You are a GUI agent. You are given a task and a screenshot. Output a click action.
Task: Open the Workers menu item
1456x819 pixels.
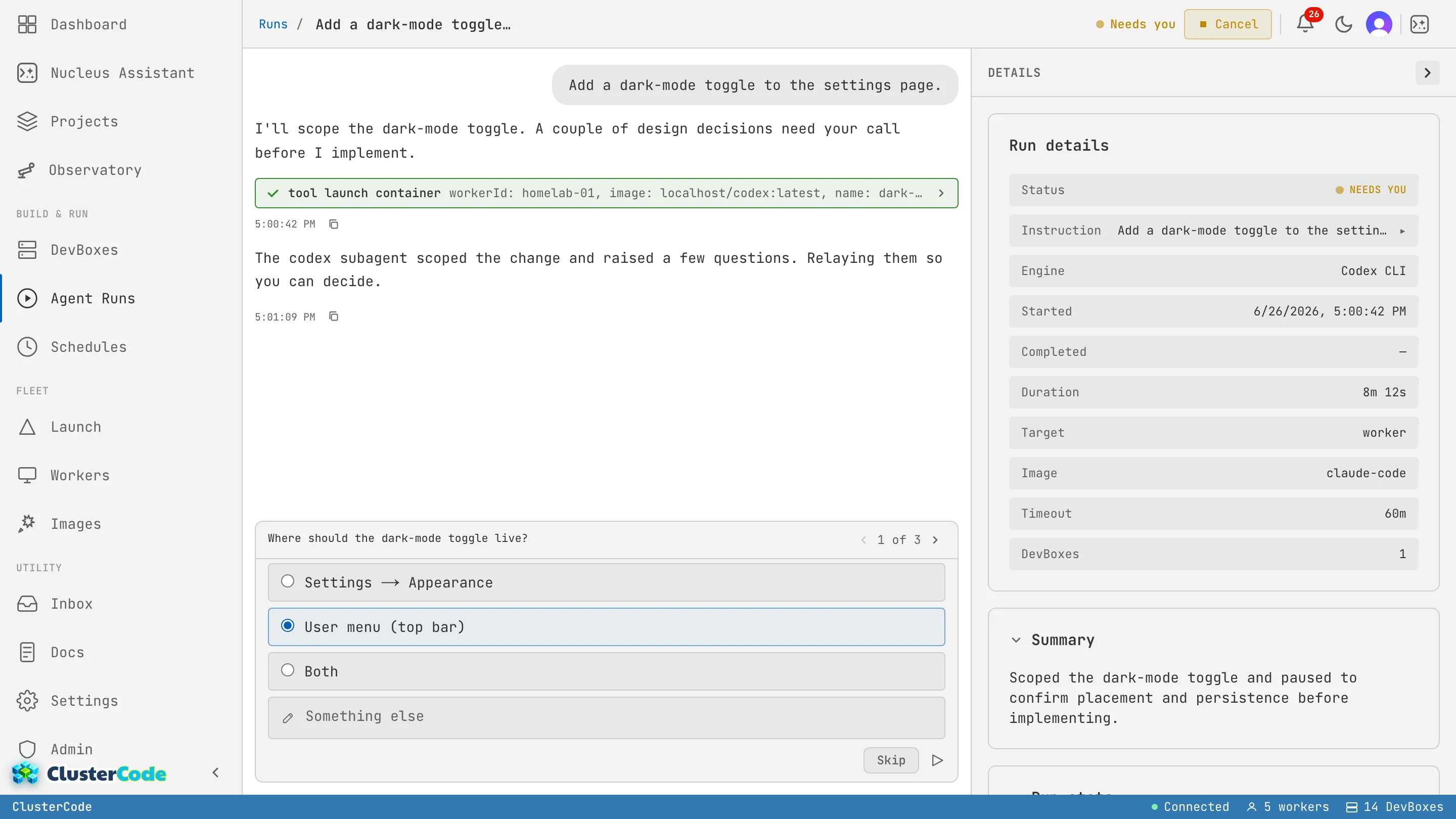click(80, 475)
